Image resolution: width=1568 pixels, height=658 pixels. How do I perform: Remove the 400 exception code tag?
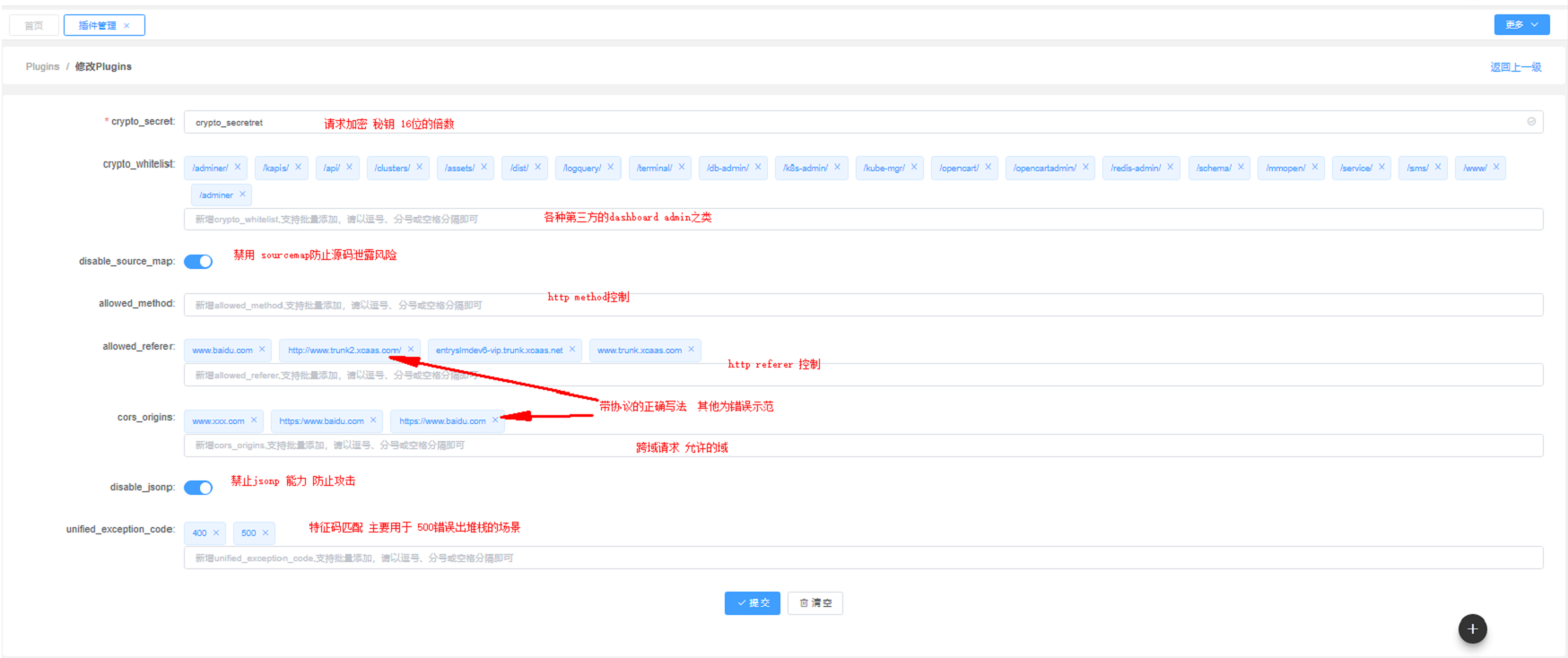click(216, 533)
